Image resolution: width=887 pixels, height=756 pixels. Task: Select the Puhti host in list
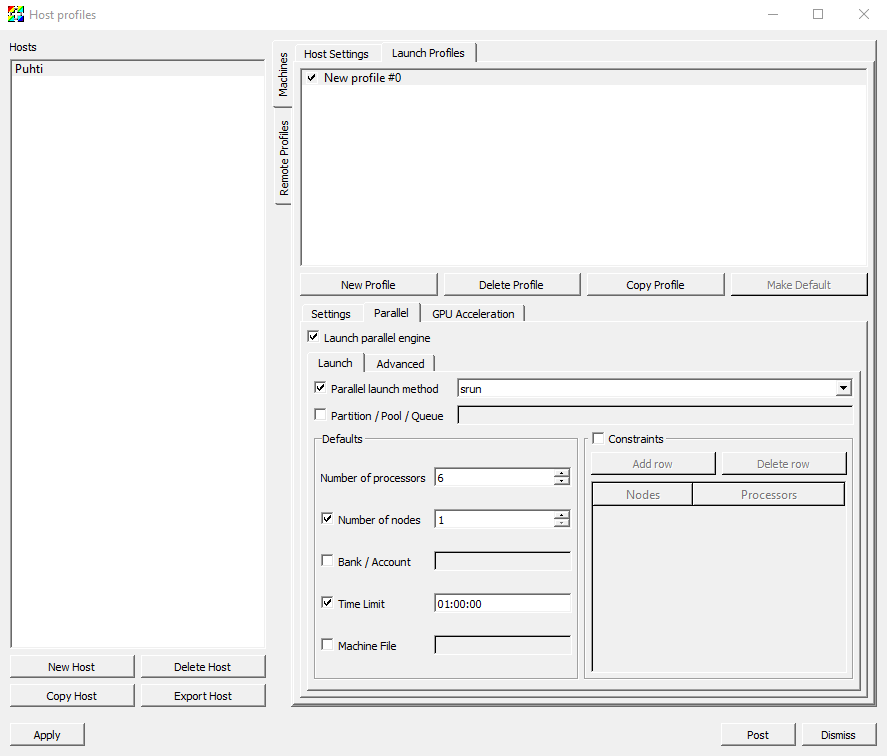tap(29, 69)
